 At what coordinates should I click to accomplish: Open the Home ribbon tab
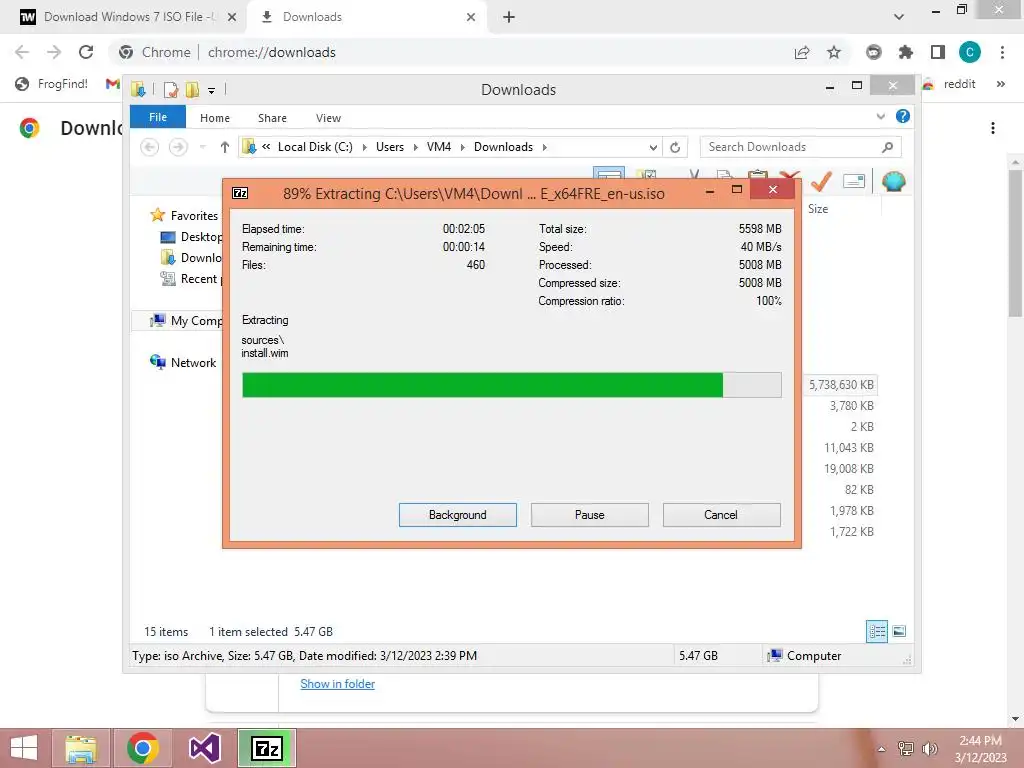(x=215, y=118)
